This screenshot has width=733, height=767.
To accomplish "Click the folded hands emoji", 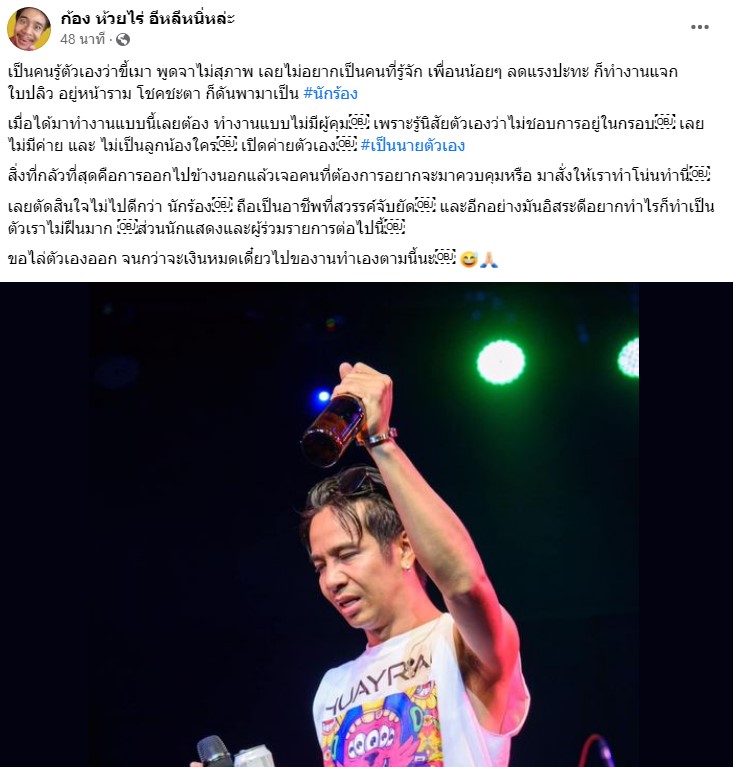I will [489, 259].
